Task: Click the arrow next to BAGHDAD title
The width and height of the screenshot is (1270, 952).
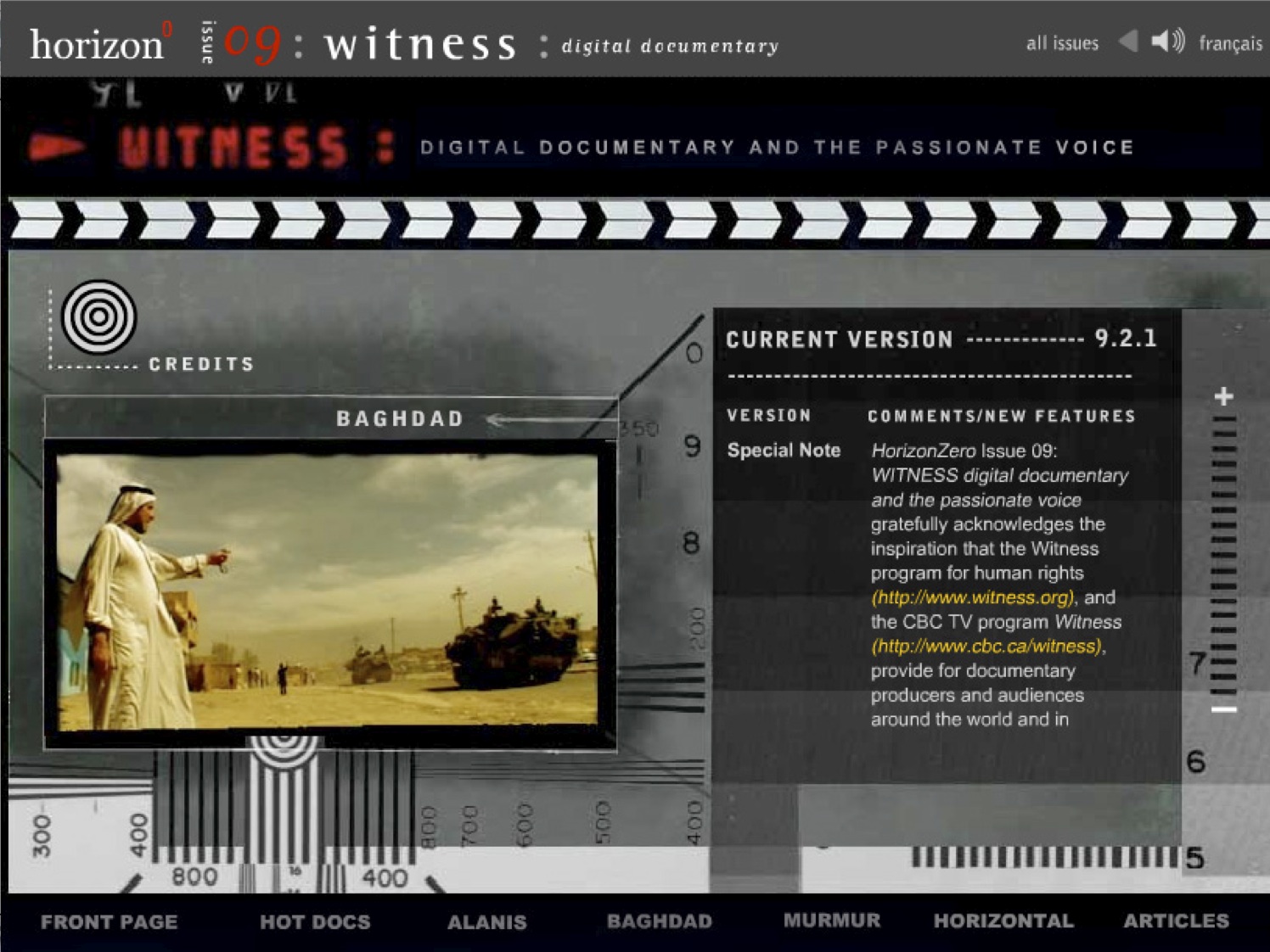Action: pos(552,419)
